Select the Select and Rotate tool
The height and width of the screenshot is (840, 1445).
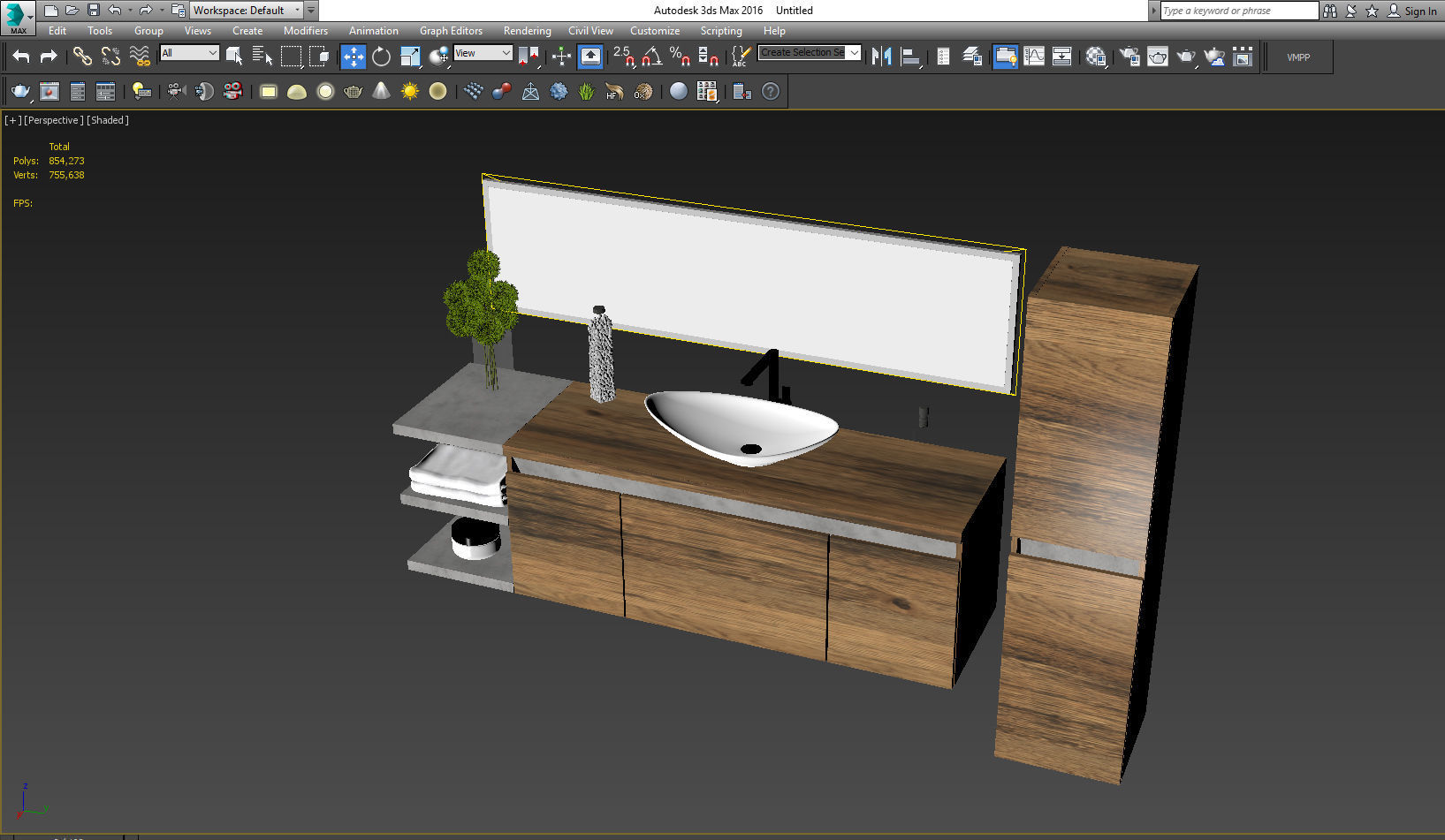[381, 57]
